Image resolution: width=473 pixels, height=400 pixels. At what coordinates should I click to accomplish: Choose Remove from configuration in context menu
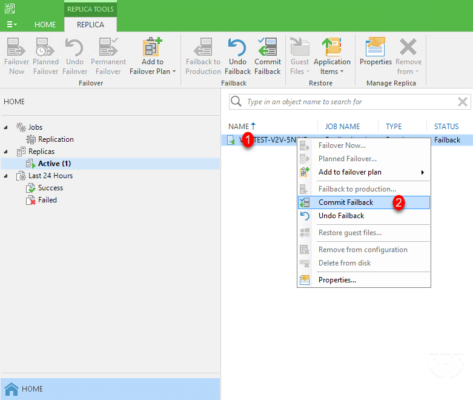pyautogui.click(x=364, y=250)
